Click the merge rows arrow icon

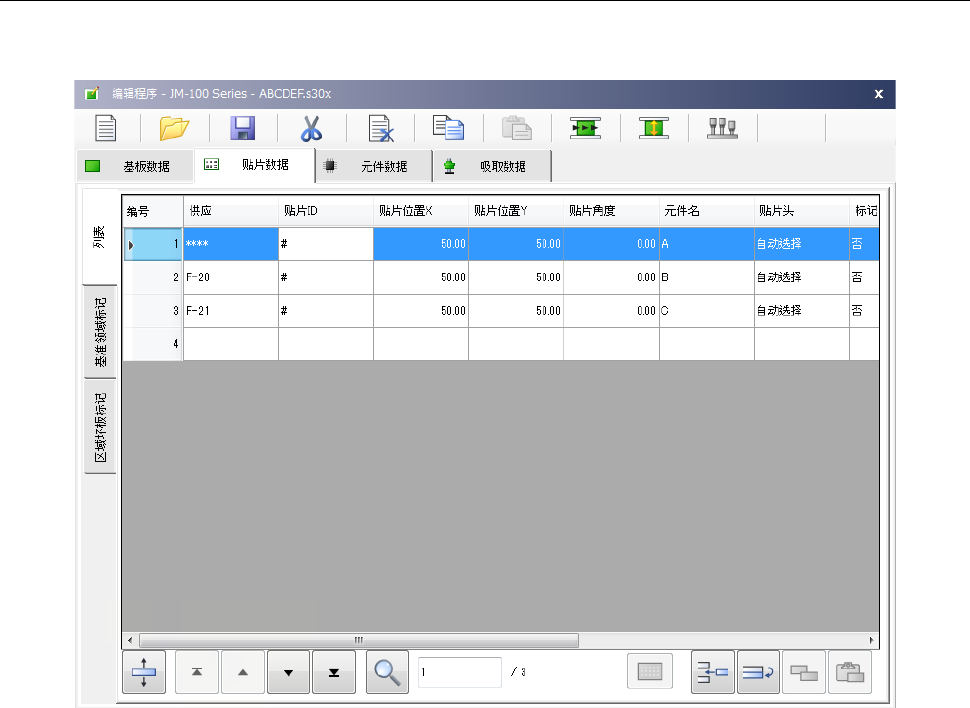point(713,672)
